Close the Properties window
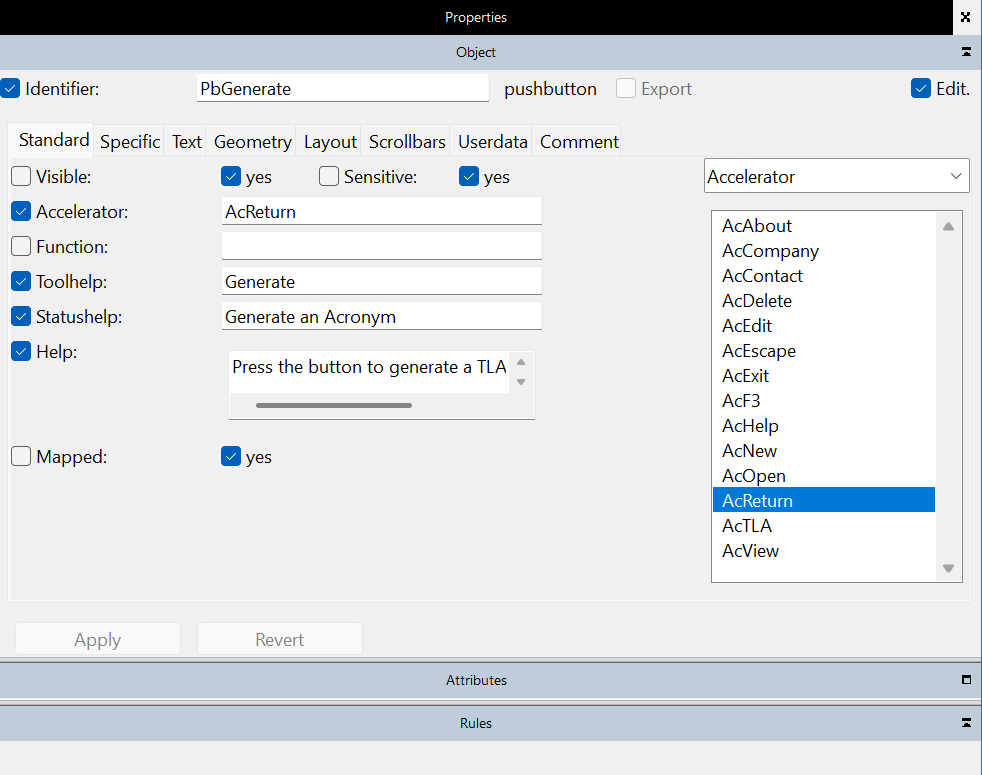Viewport: 982px width, 775px height. click(x=965, y=17)
